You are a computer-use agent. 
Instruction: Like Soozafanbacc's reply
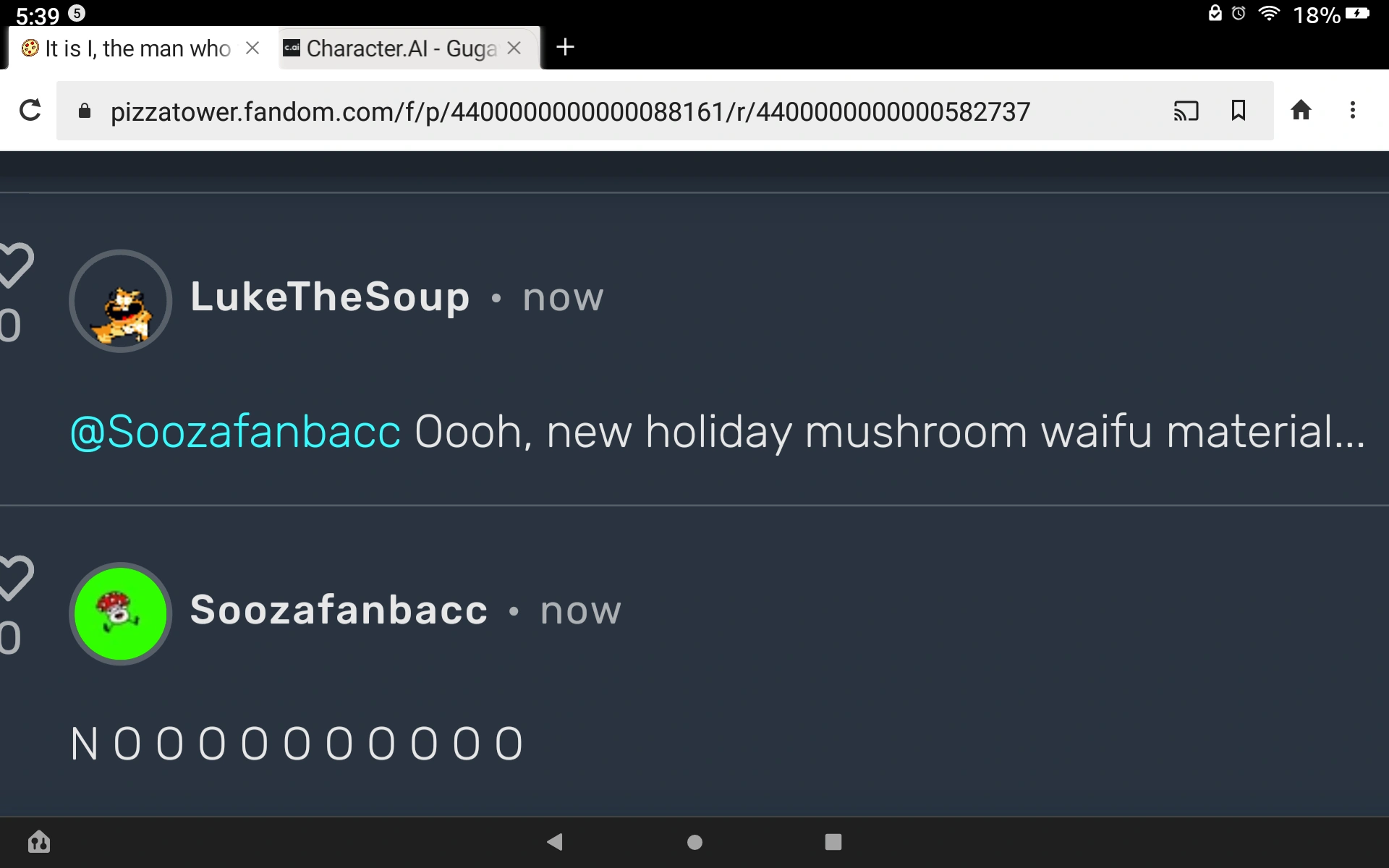point(14,578)
